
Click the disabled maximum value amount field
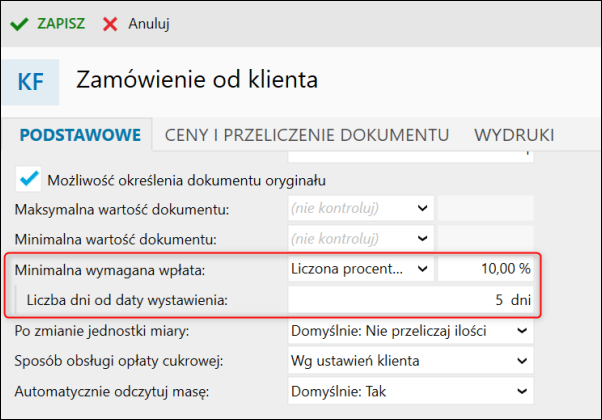point(486,208)
